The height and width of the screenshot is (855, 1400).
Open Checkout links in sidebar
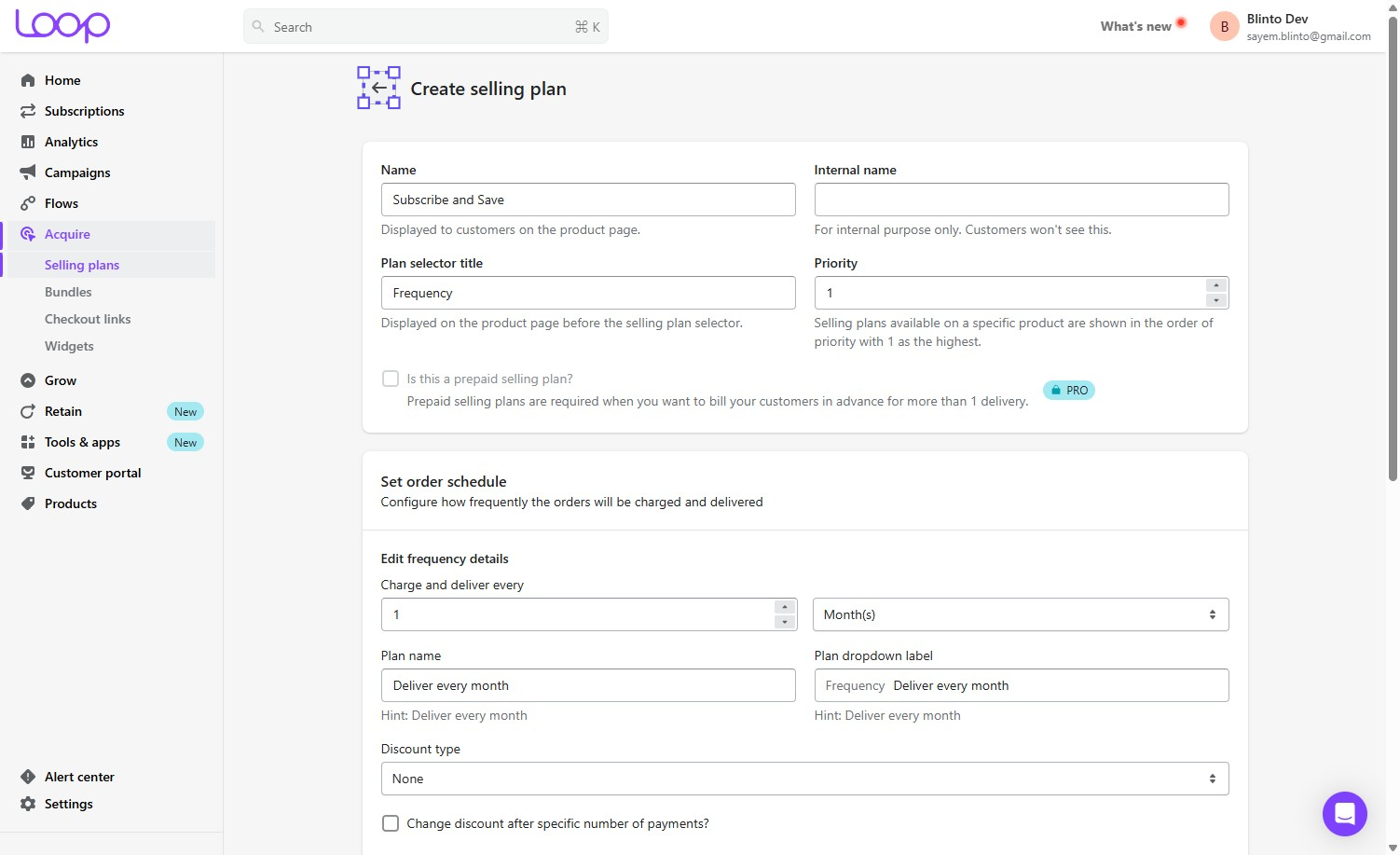(88, 319)
